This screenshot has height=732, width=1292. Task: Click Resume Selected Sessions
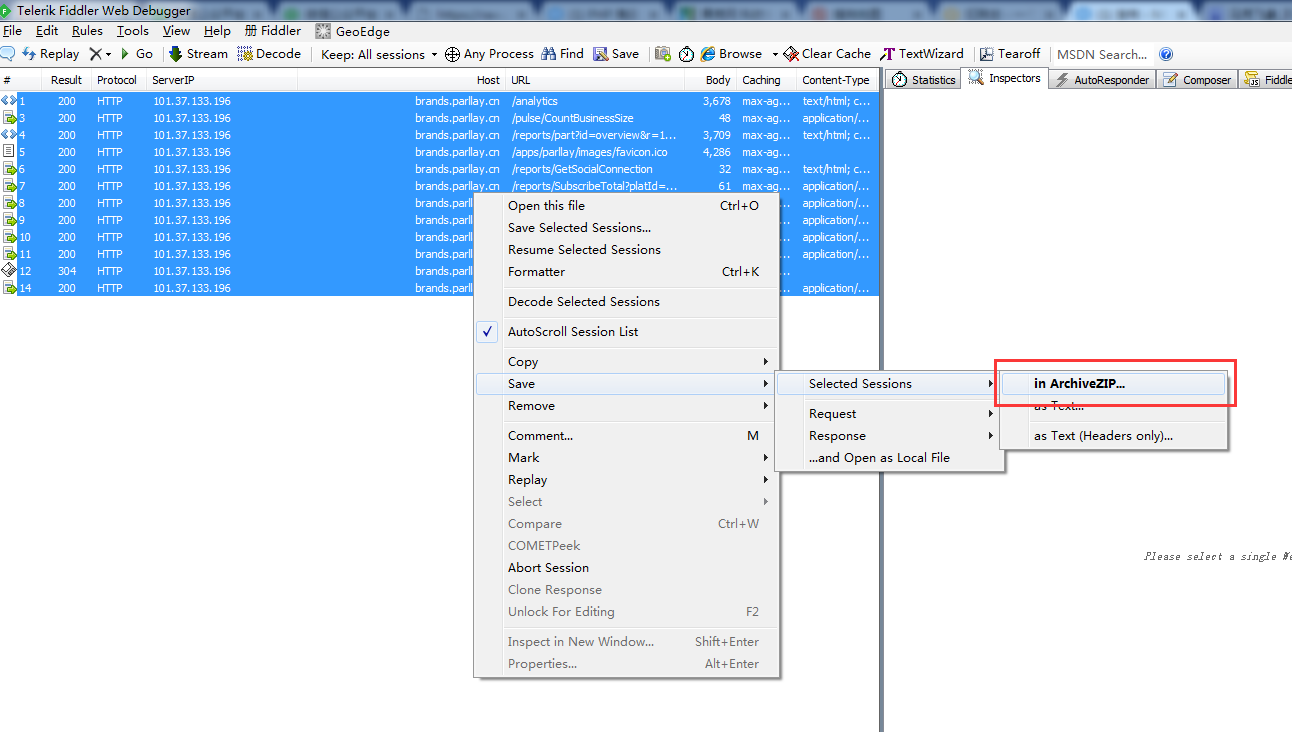click(x=626, y=250)
